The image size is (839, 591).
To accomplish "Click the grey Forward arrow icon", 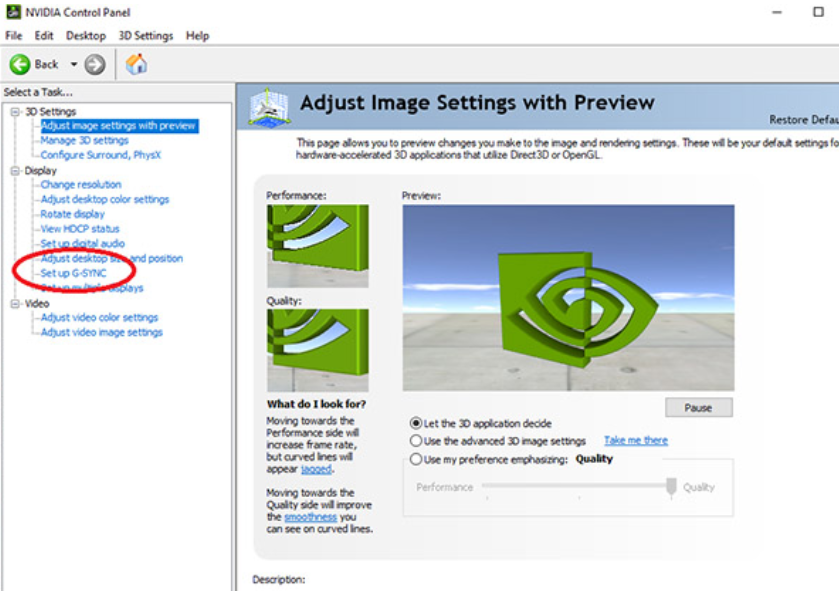I will pos(95,65).
